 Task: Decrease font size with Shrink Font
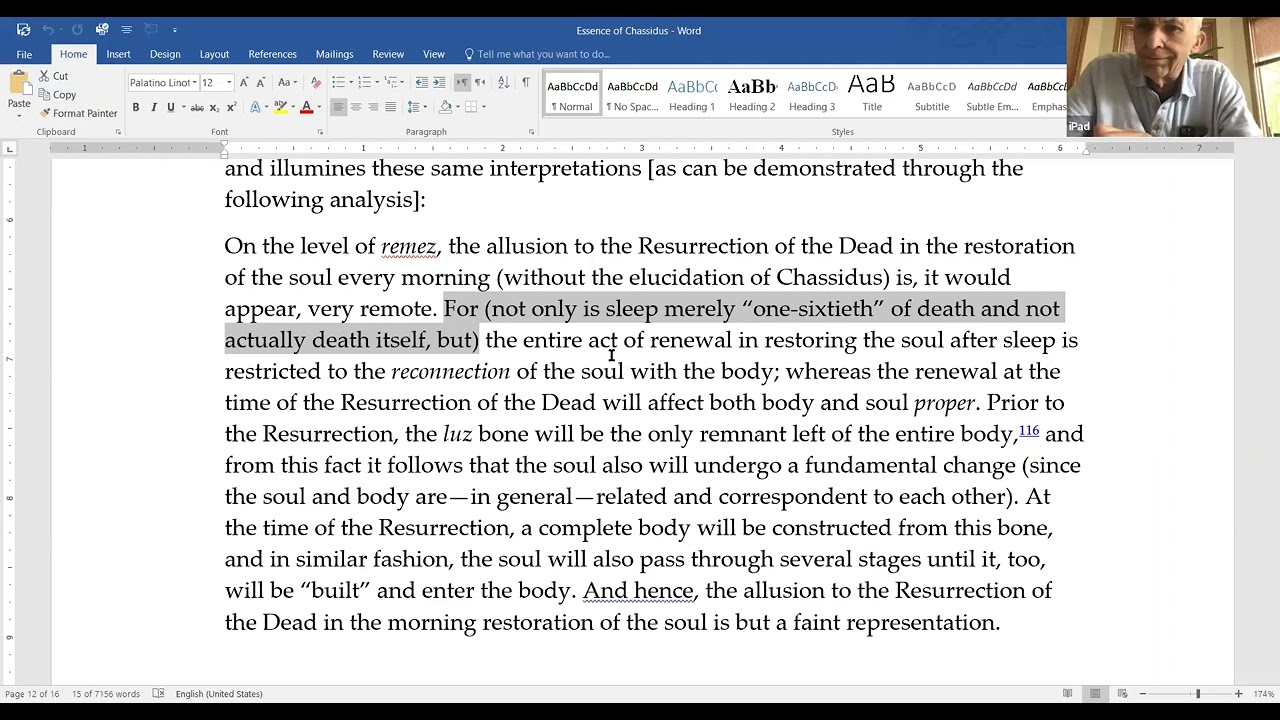[x=261, y=82]
